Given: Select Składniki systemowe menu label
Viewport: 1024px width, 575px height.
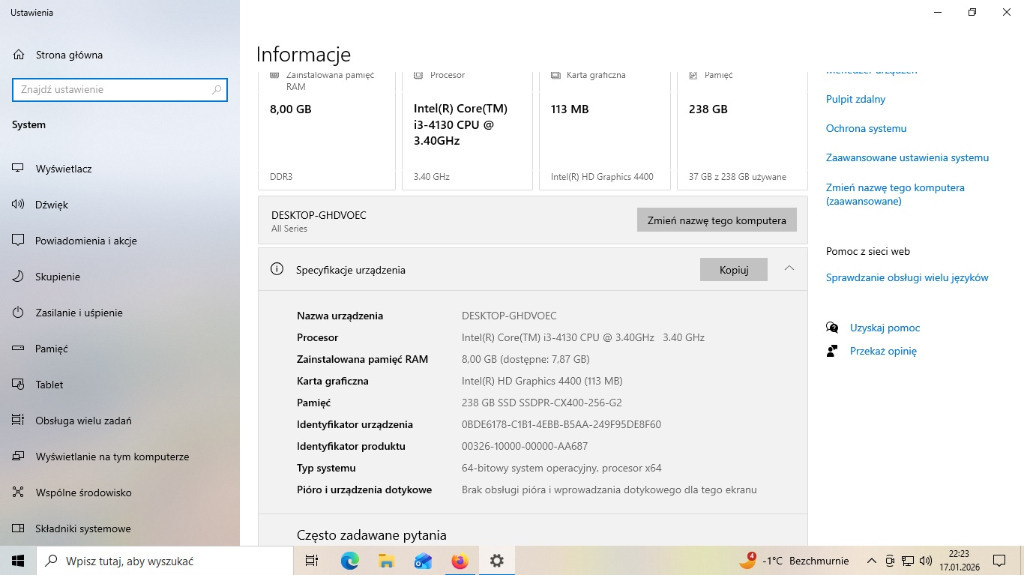Looking at the screenshot, I should (x=83, y=528).
